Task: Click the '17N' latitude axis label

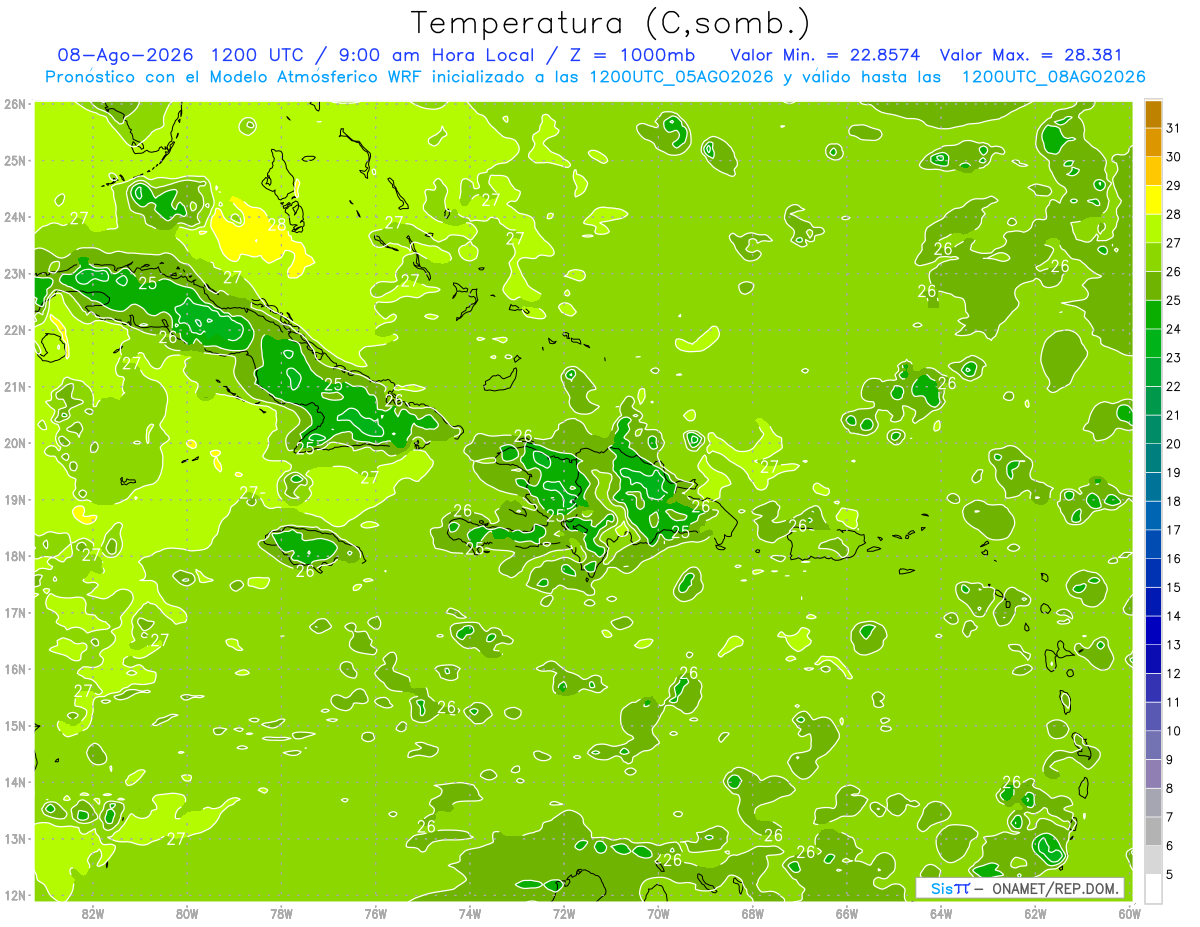Action: (14, 612)
